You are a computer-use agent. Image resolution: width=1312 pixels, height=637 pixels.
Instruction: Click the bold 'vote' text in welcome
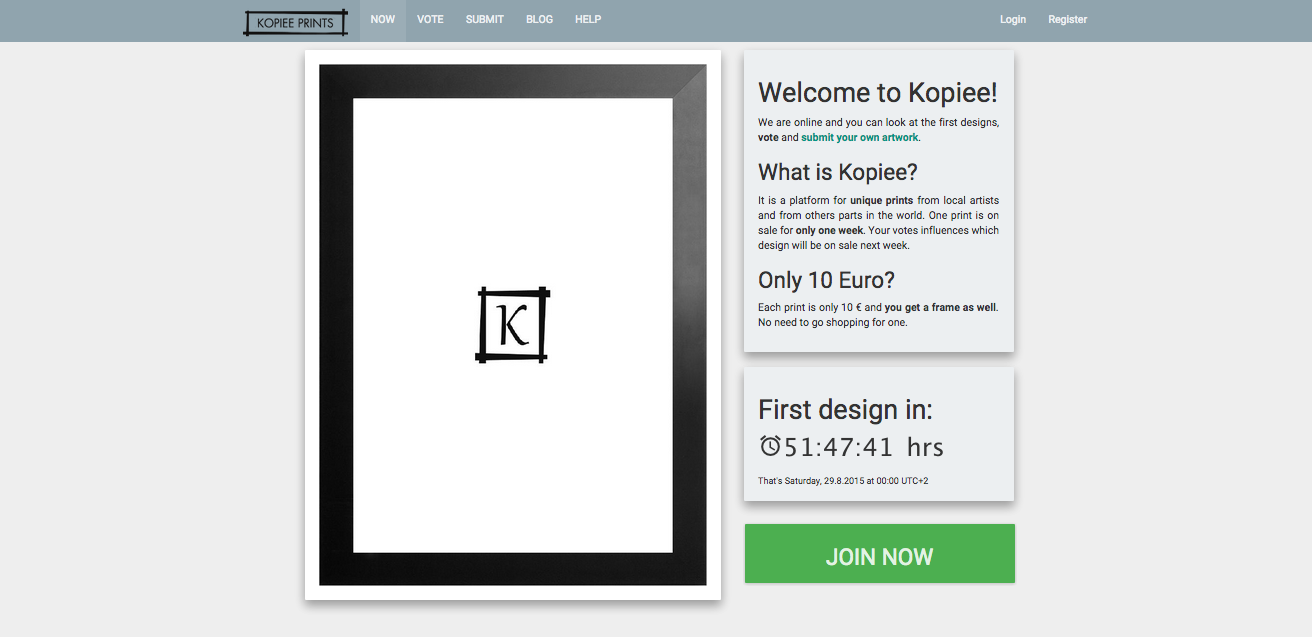tap(766, 137)
